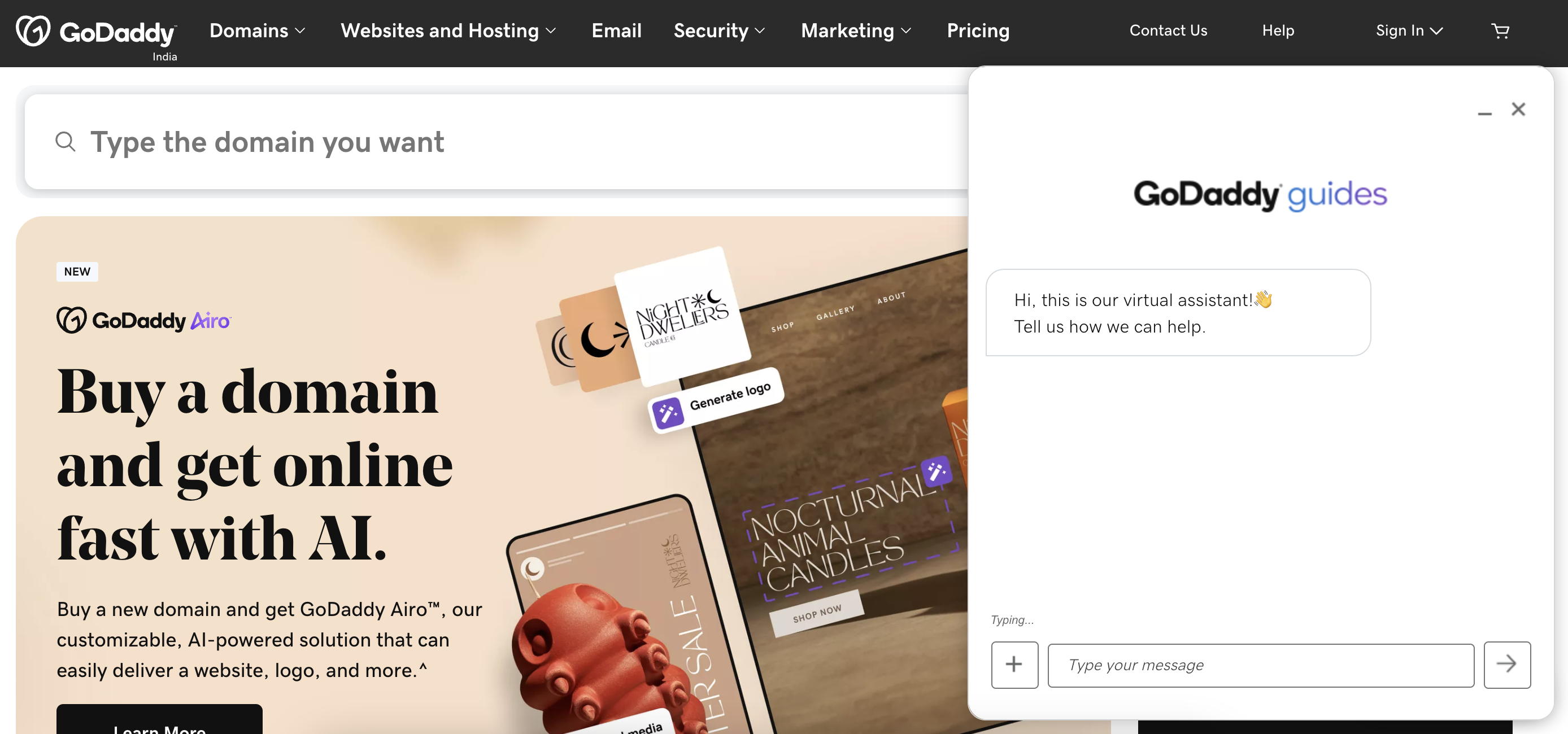Click the virtual assistant greeting message

coord(1178,313)
